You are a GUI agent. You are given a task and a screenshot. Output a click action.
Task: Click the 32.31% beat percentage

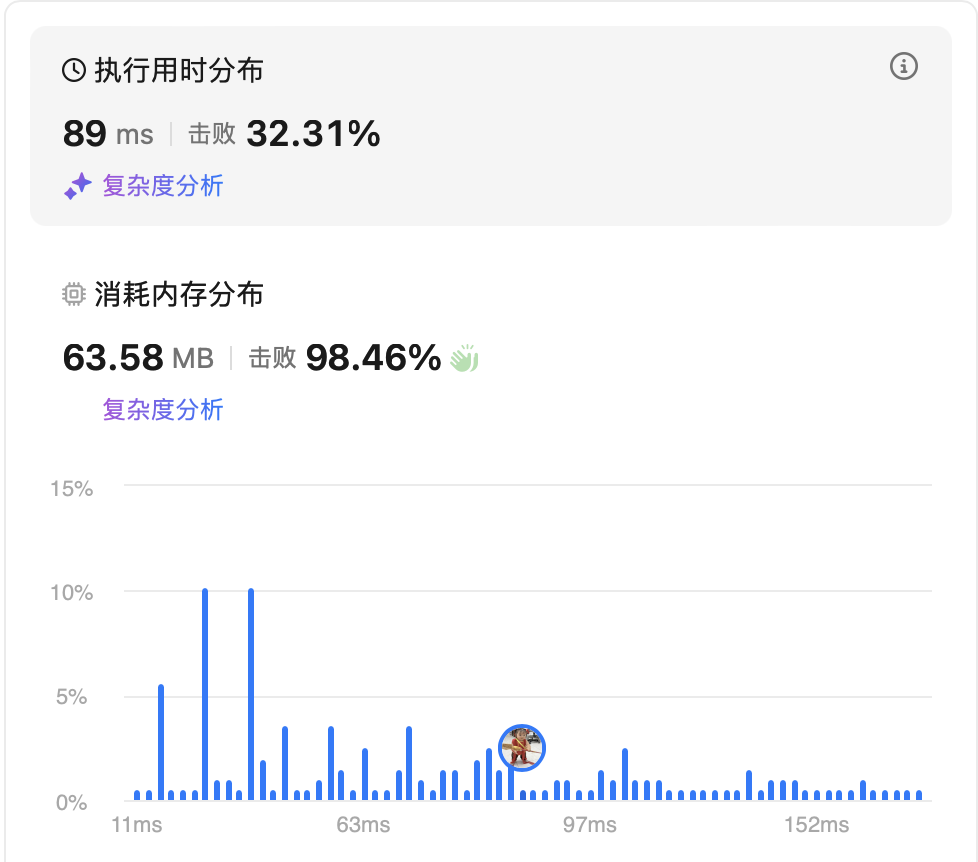tap(313, 133)
